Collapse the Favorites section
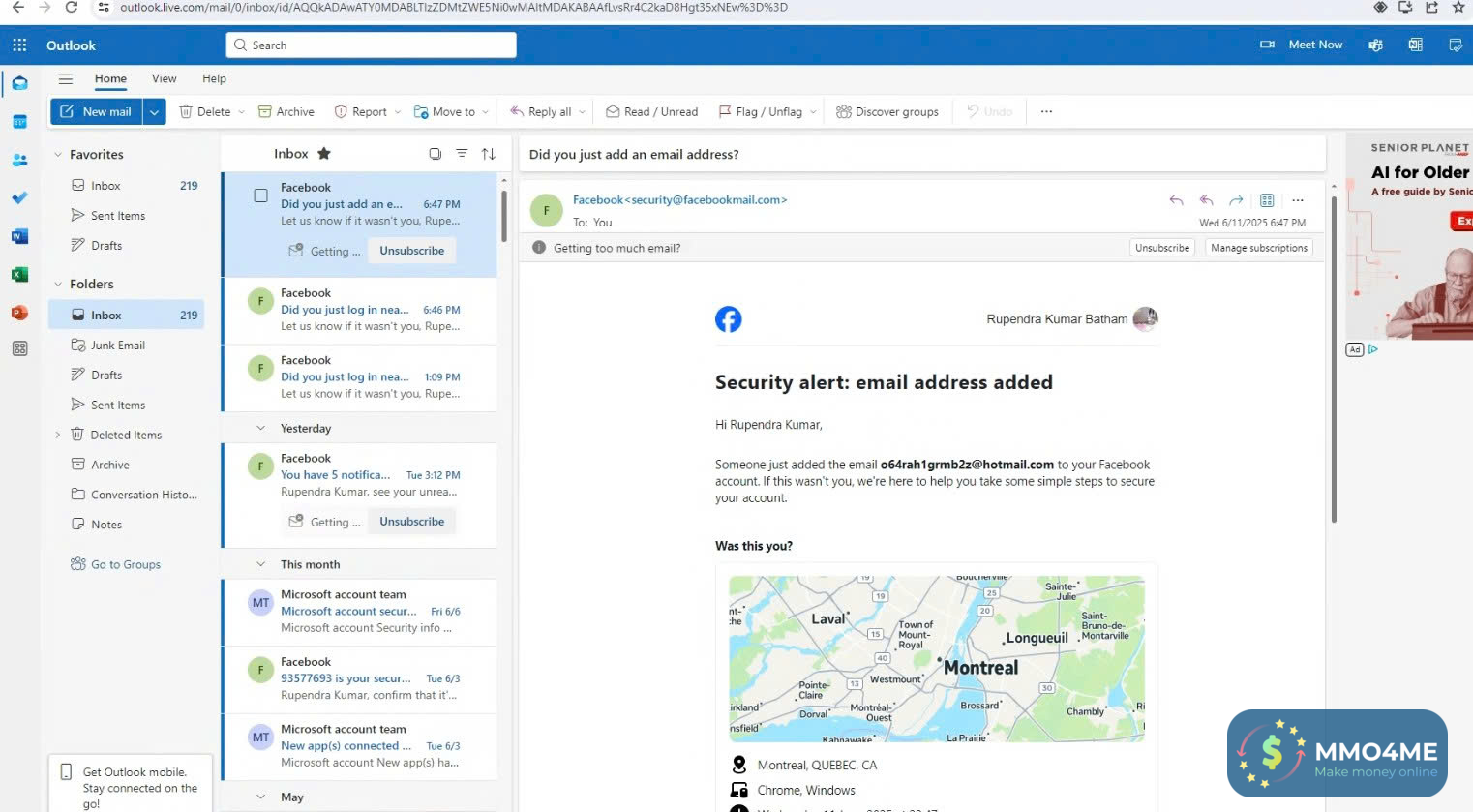 click(58, 155)
